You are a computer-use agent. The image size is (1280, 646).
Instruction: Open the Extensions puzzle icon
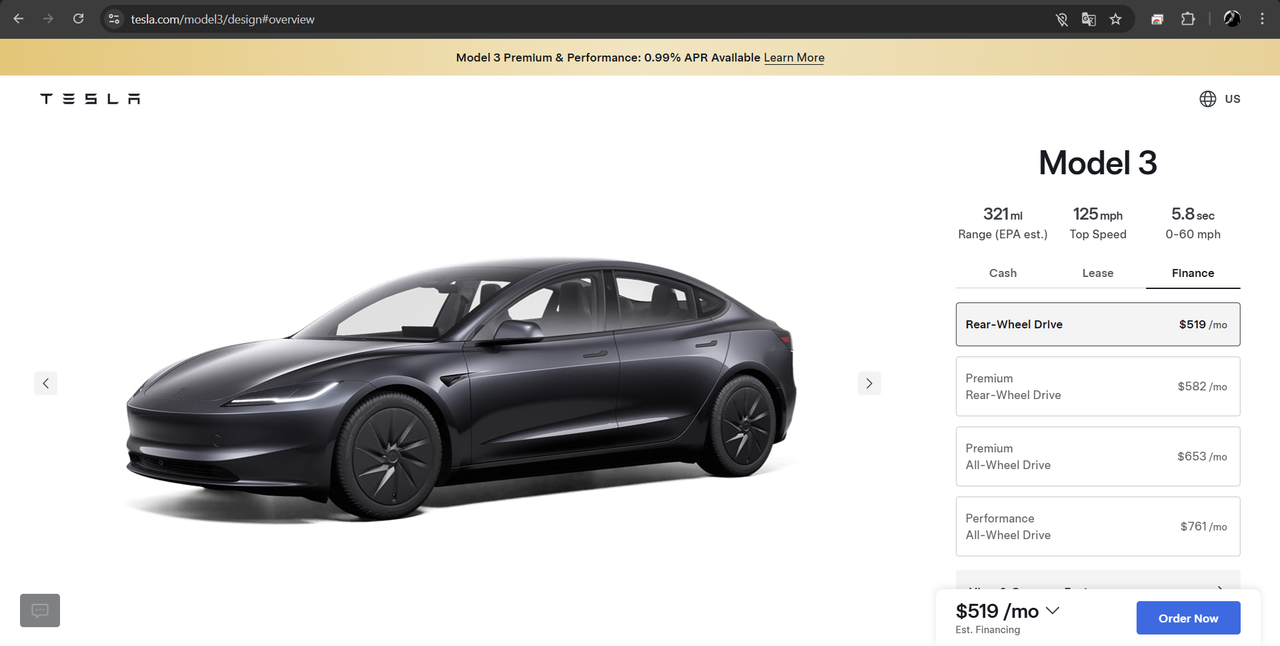pyautogui.click(x=1188, y=19)
